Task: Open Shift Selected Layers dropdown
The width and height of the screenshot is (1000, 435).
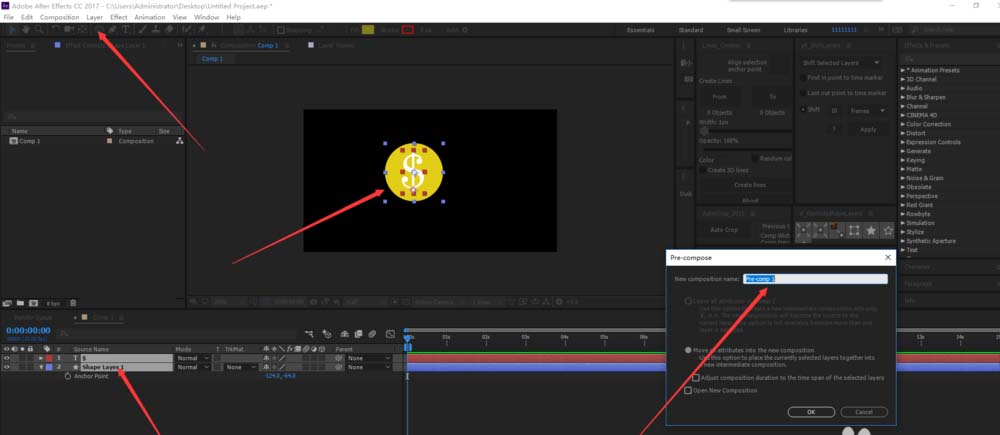Action: click(841, 63)
